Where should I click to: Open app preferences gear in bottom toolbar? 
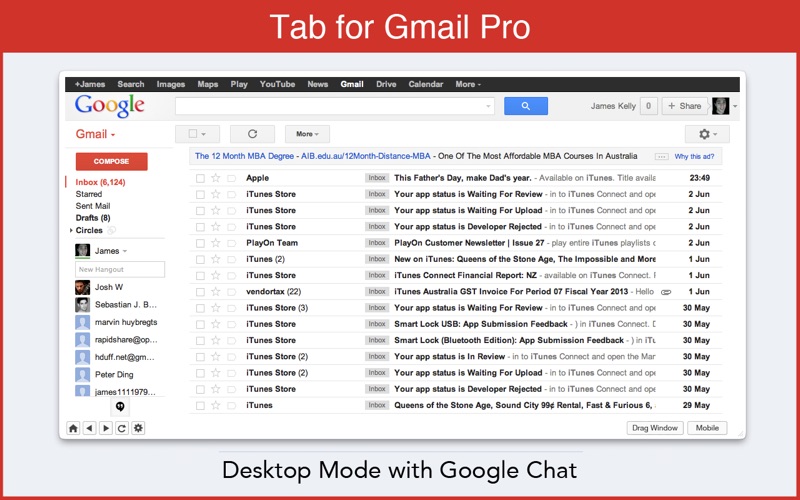[138, 428]
